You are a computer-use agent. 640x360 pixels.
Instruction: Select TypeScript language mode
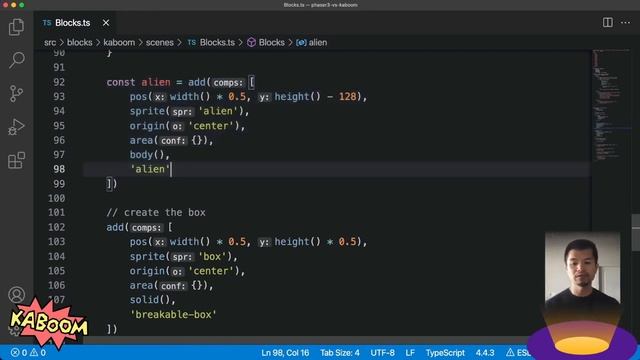coord(445,353)
